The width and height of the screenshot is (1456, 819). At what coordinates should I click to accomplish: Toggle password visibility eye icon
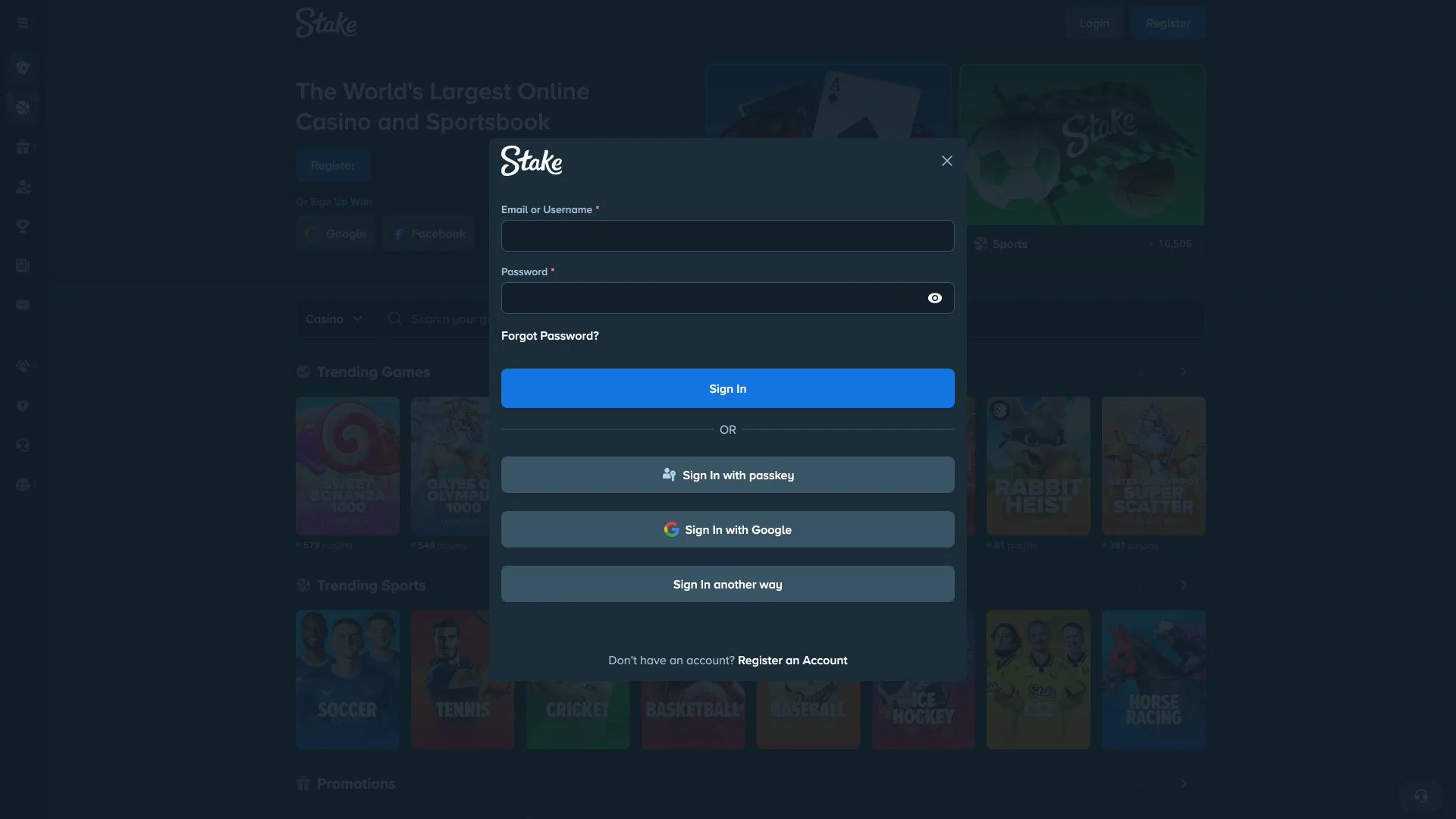(935, 298)
